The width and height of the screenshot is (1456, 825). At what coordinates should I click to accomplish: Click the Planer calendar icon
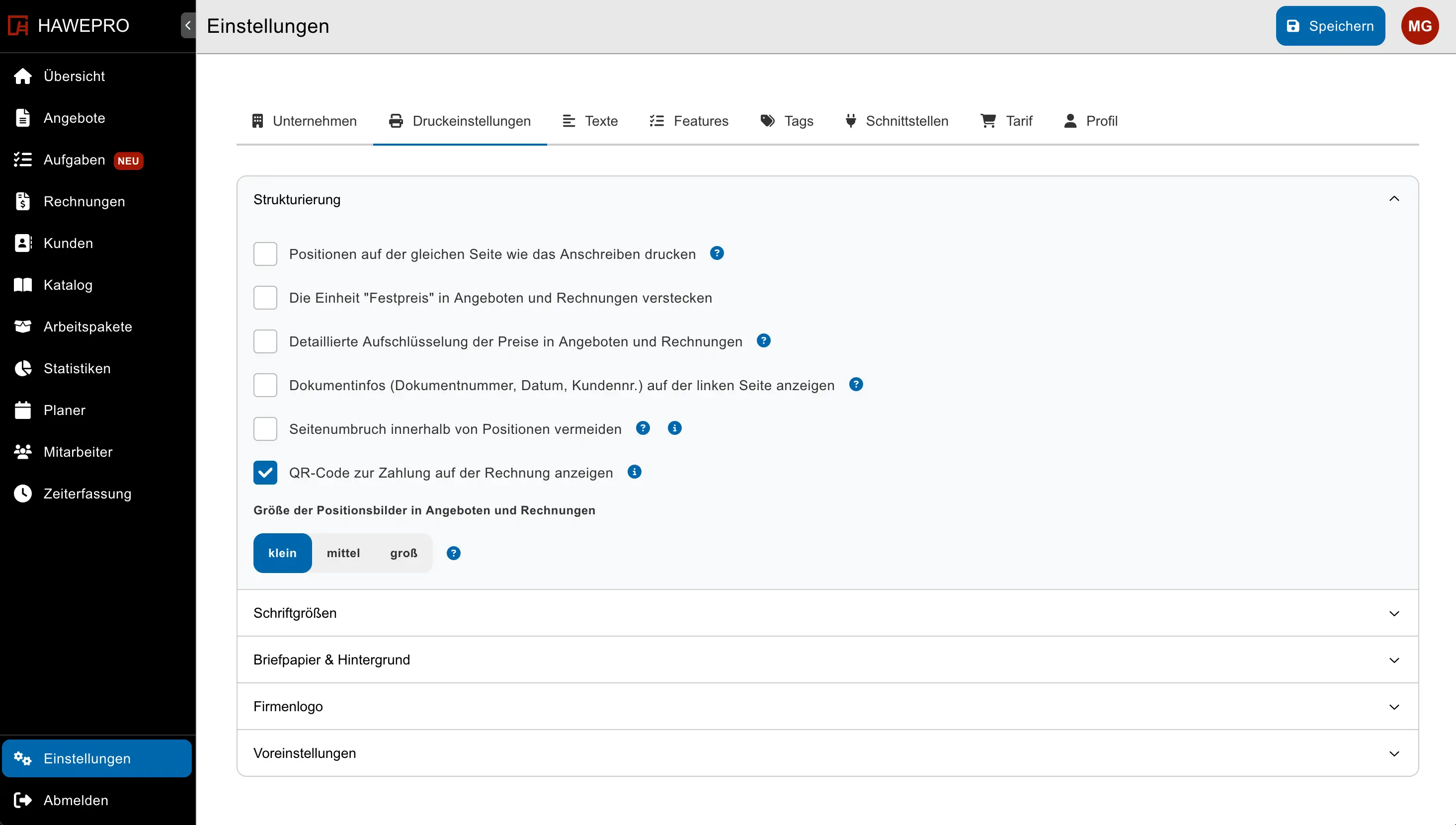coord(23,410)
